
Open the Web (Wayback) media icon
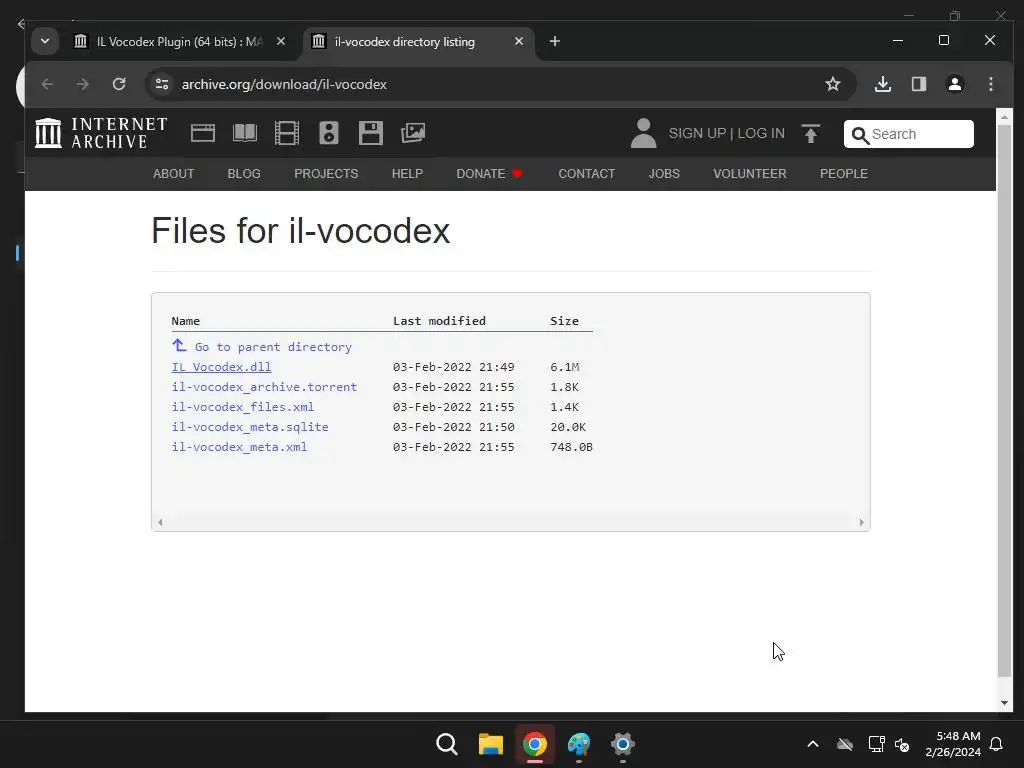click(x=202, y=133)
